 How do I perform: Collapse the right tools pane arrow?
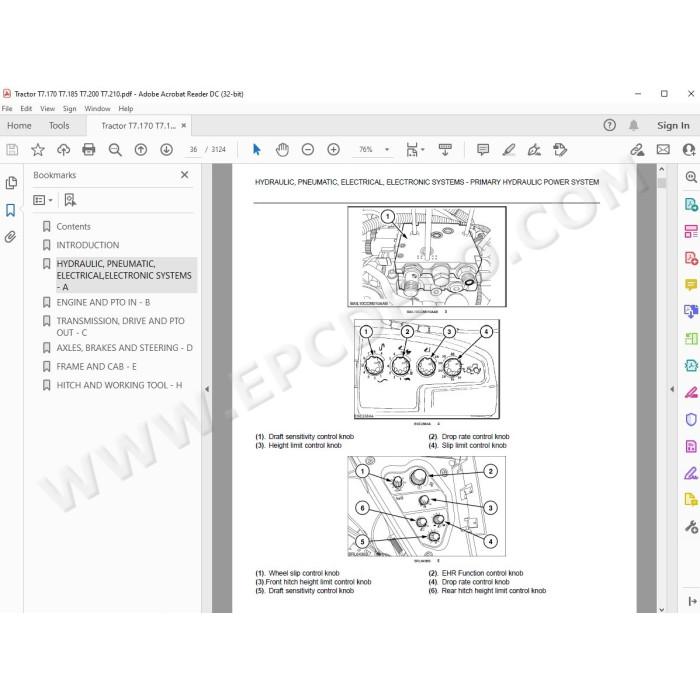(672, 389)
